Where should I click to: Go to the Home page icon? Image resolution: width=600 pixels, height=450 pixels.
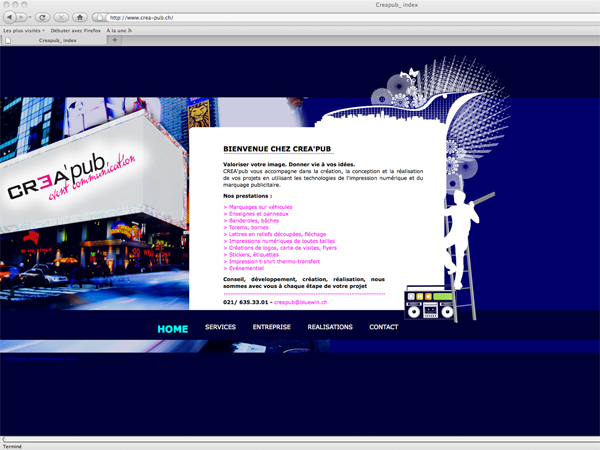coord(80,17)
